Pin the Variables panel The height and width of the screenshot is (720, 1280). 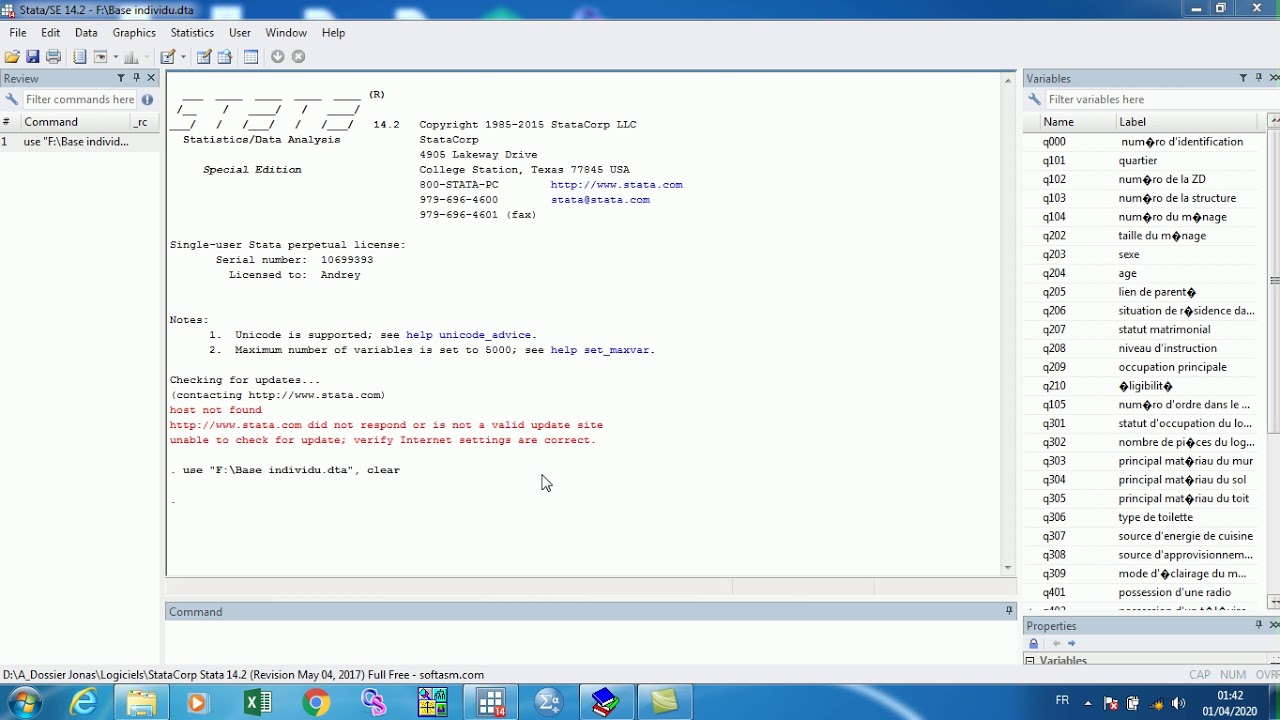(1259, 78)
